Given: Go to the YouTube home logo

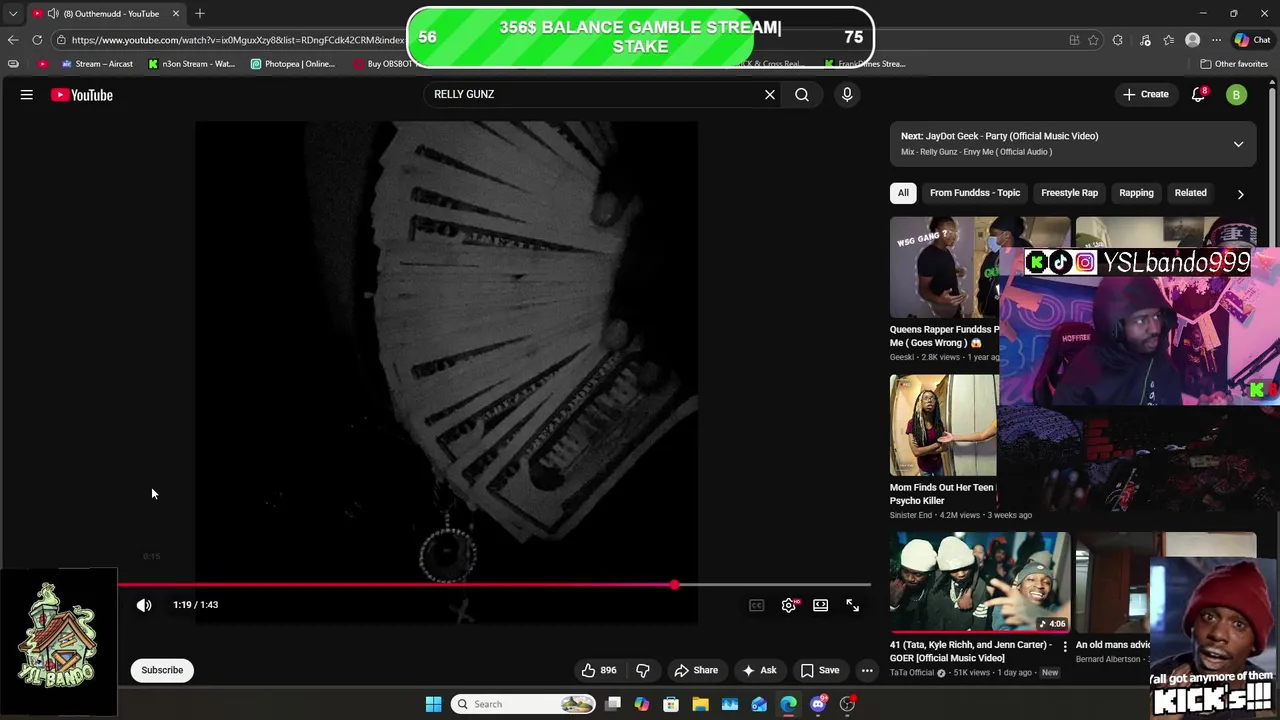Looking at the screenshot, I should point(82,95).
